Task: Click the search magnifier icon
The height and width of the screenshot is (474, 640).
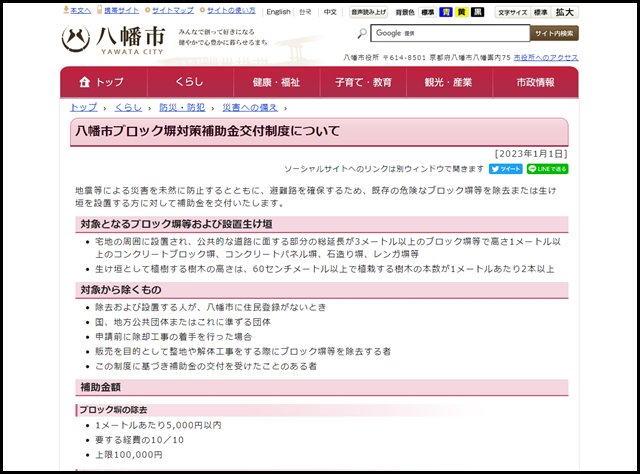Action: (360, 33)
